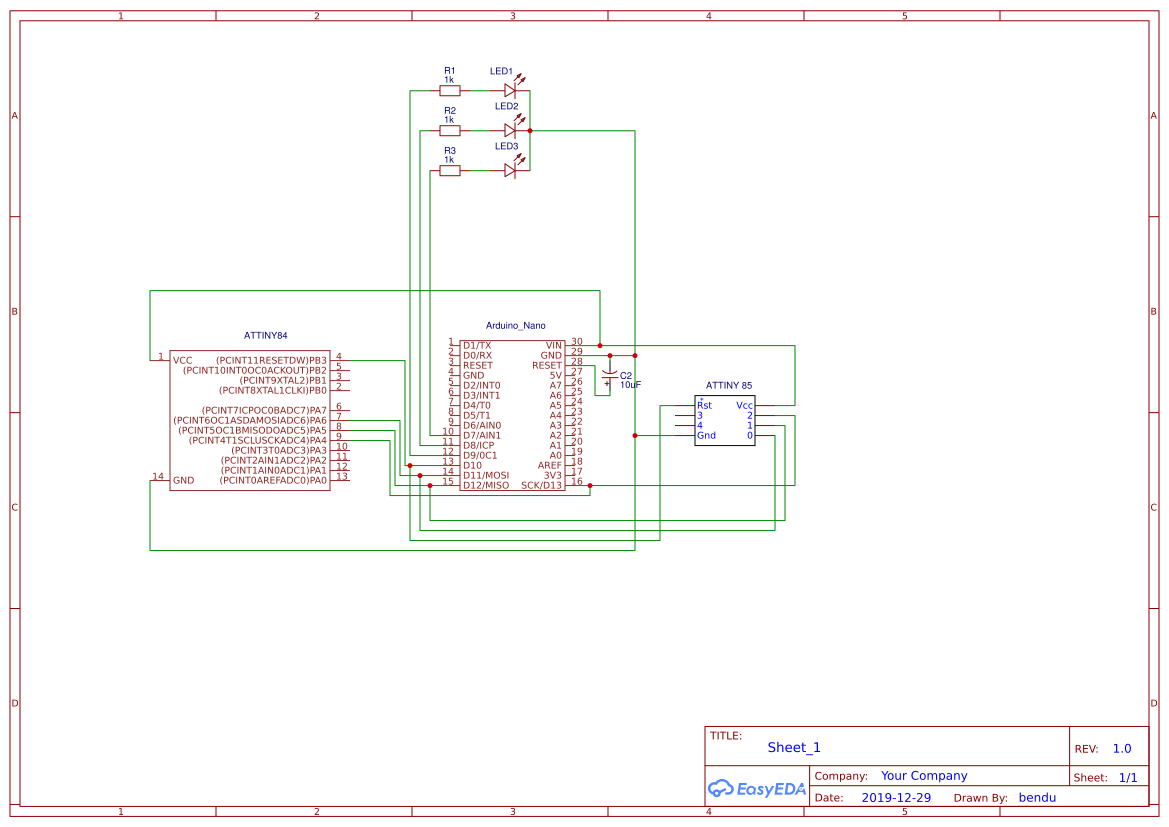Viewport: 1169px width, 827px height.
Task: Select the R1 1k resistor symbol
Action: (450, 91)
